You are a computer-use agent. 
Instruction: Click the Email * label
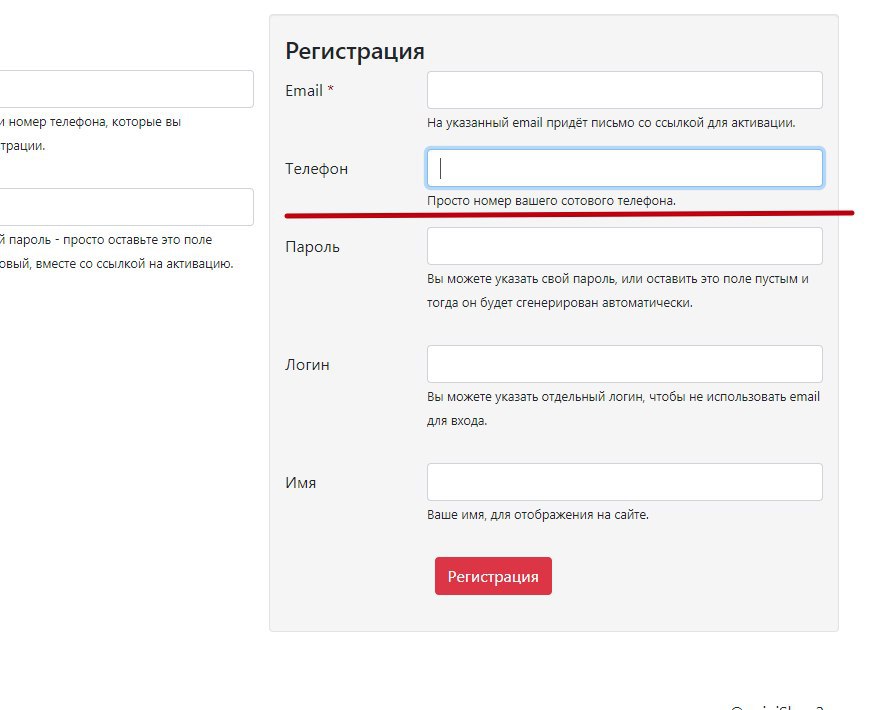(x=309, y=91)
